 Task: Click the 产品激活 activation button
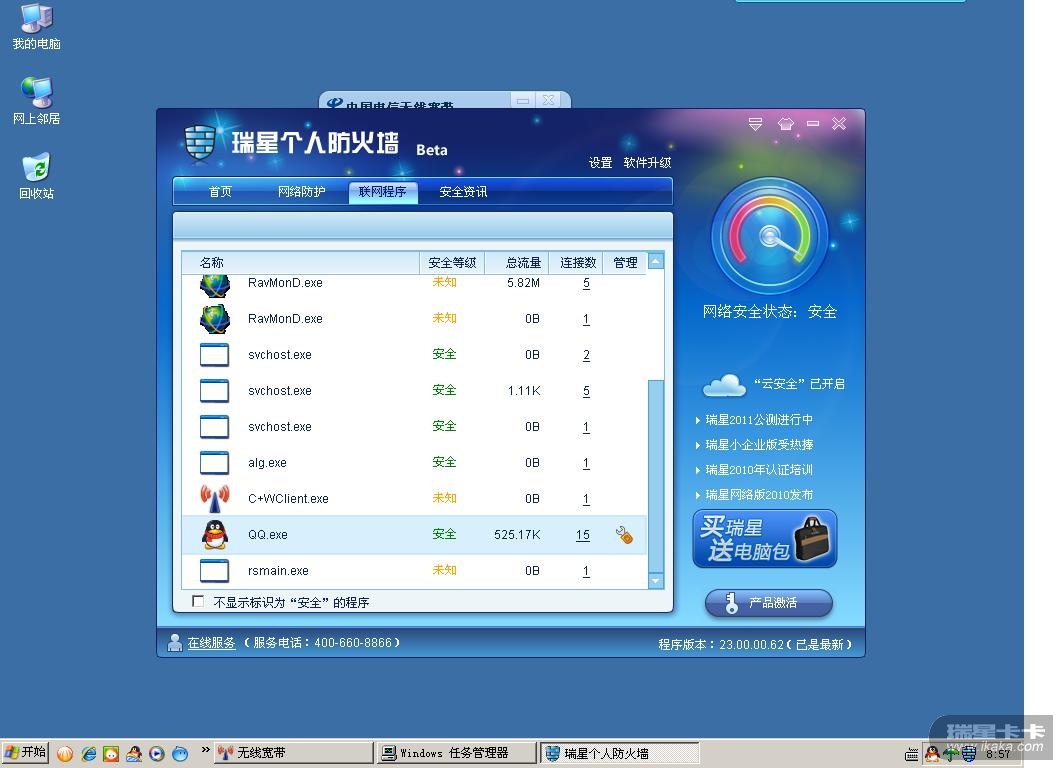tap(769, 602)
